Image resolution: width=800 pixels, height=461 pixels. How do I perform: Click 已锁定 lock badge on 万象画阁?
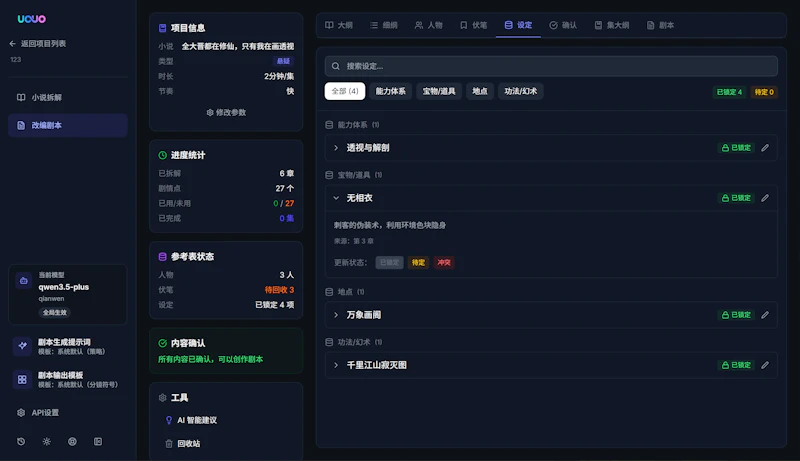[736, 315]
